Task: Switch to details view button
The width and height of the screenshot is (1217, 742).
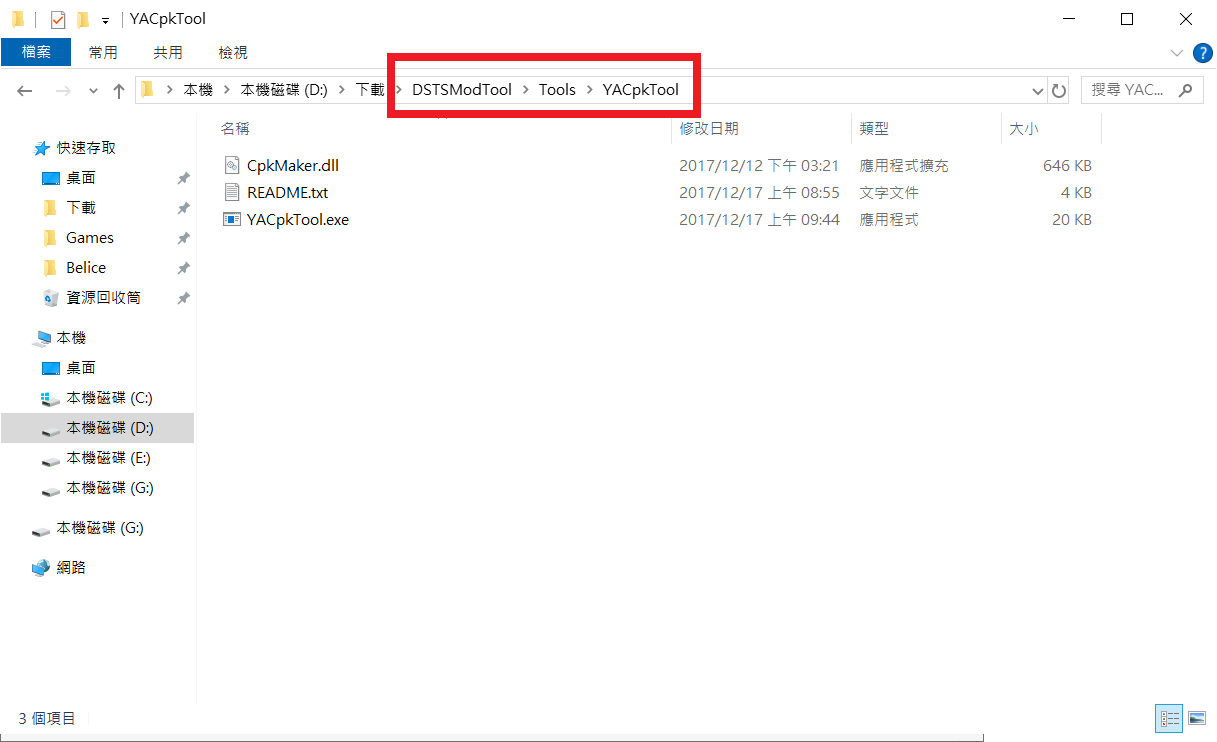Action: 1168,718
